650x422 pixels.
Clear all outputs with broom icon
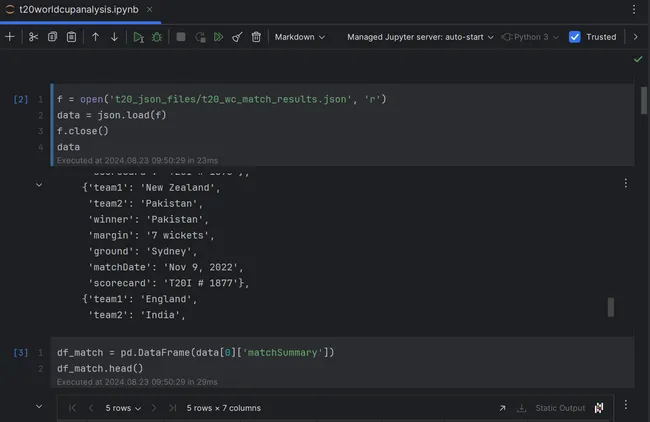[x=237, y=37]
